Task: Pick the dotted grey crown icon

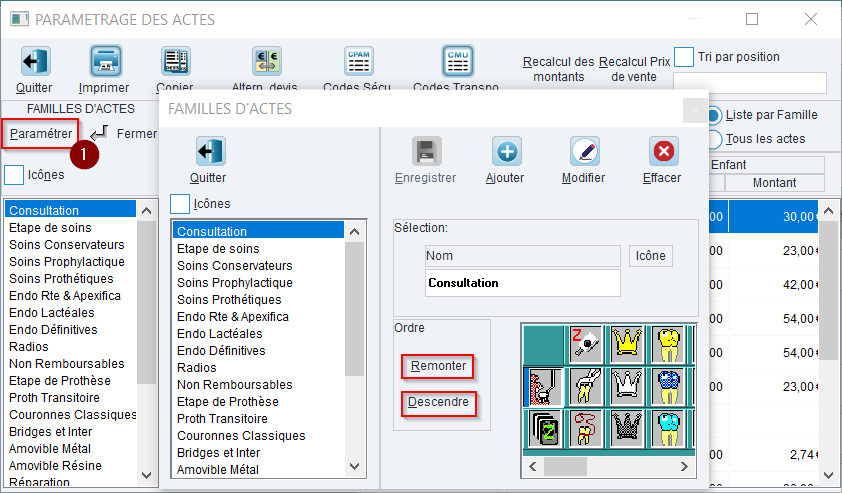Action: tap(627, 429)
